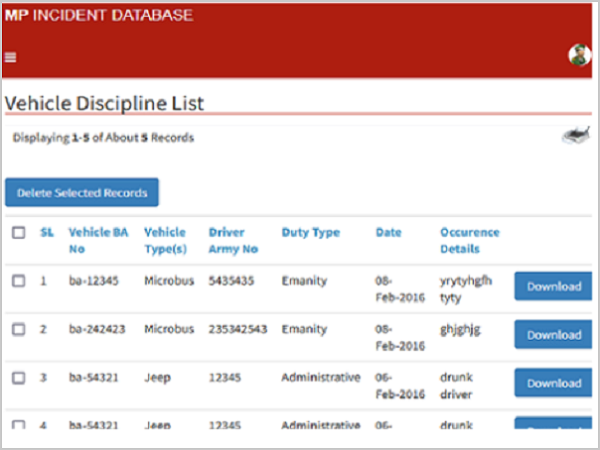Viewport: 600px width, 450px height.
Task: Select checkbox for row 3 Jeep
Action: (x=18, y=378)
